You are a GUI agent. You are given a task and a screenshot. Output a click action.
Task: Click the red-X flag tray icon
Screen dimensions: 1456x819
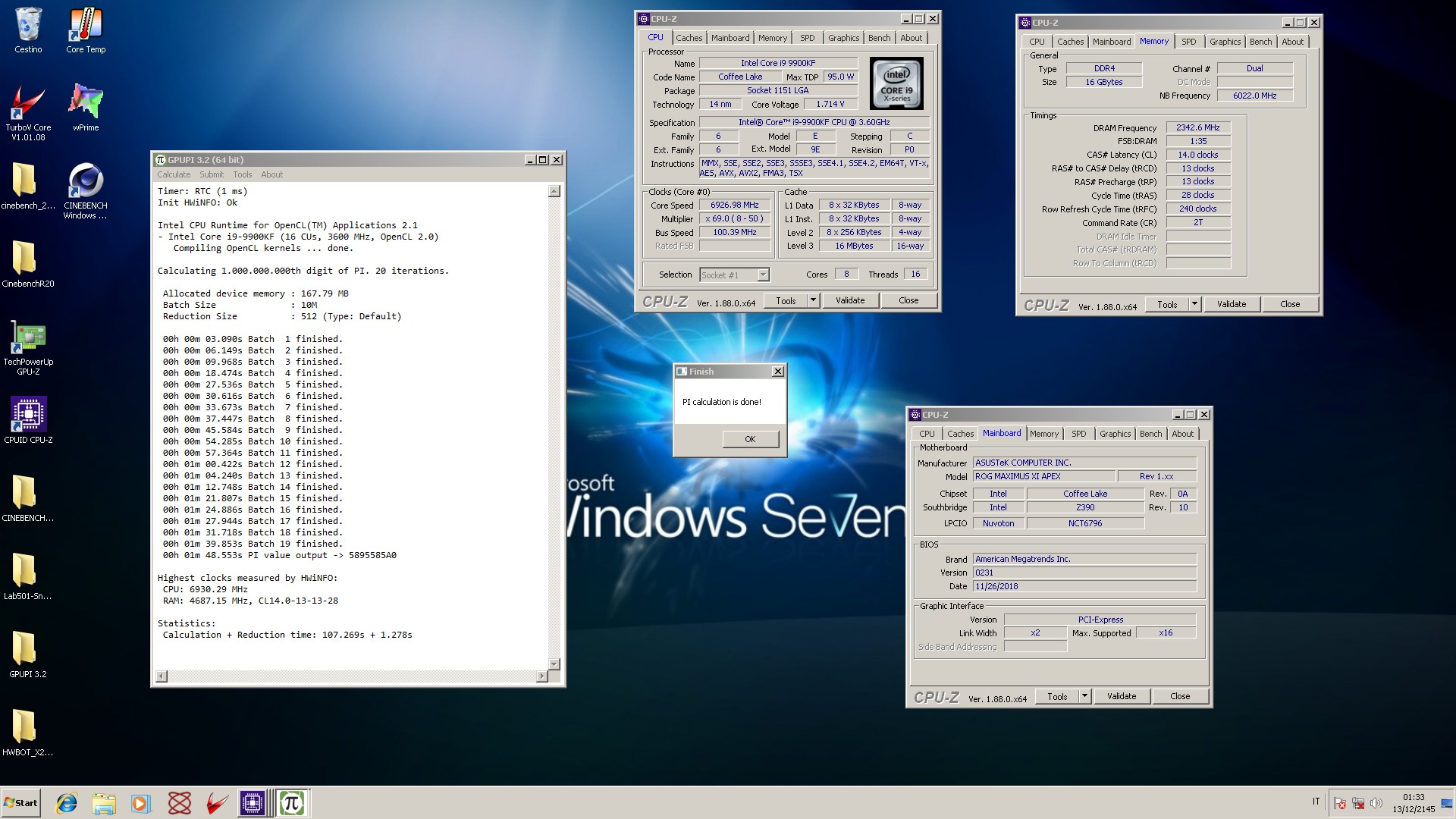1340,803
